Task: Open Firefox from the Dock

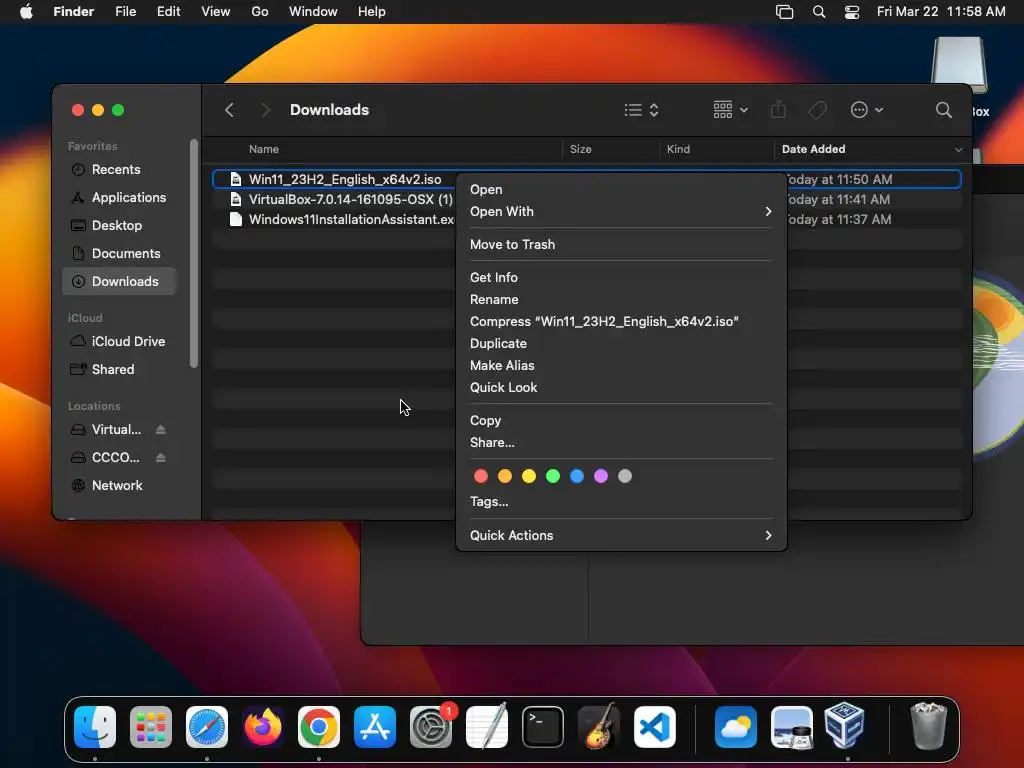Action: click(x=263, y=727)
